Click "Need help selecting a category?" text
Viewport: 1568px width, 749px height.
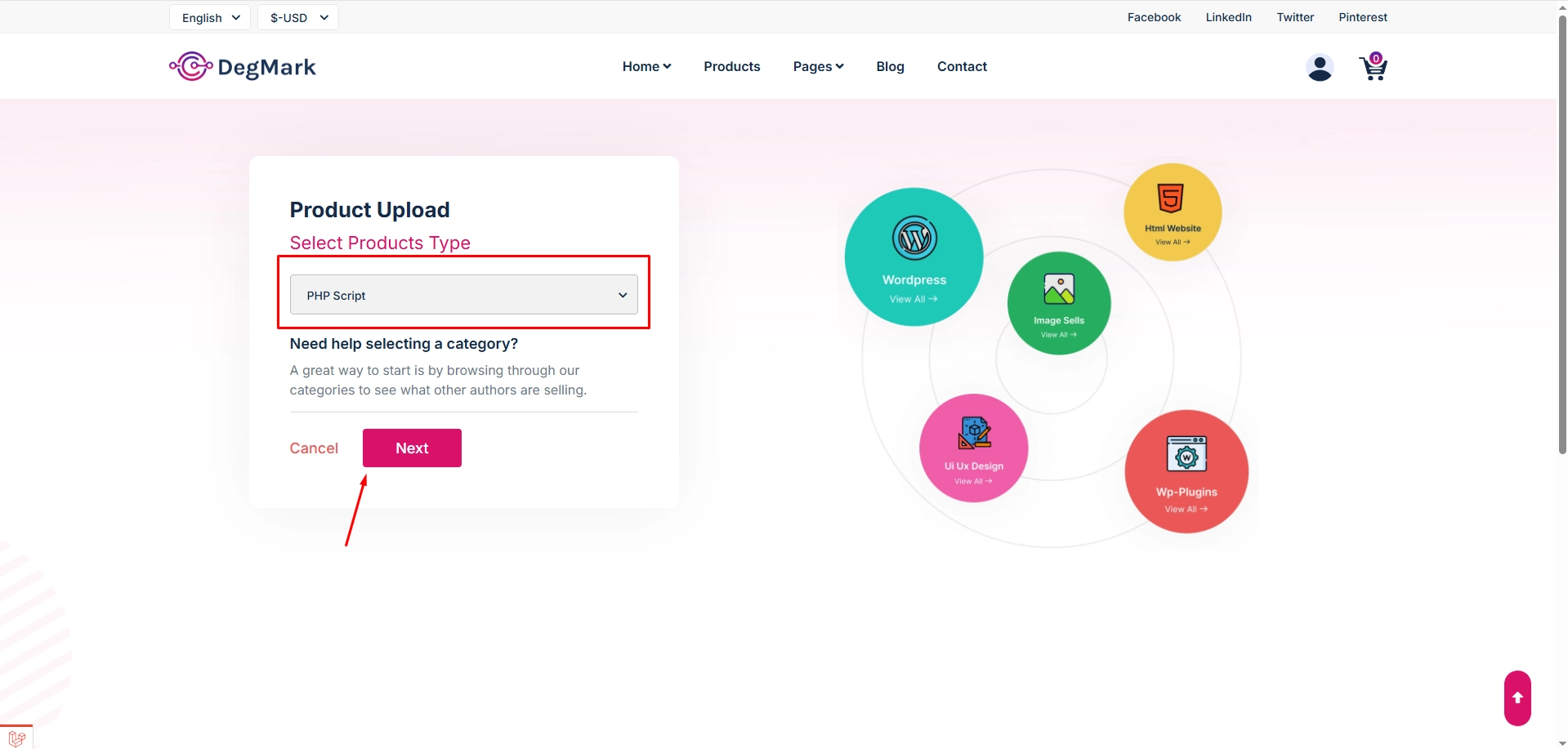[x=404, y=344]
